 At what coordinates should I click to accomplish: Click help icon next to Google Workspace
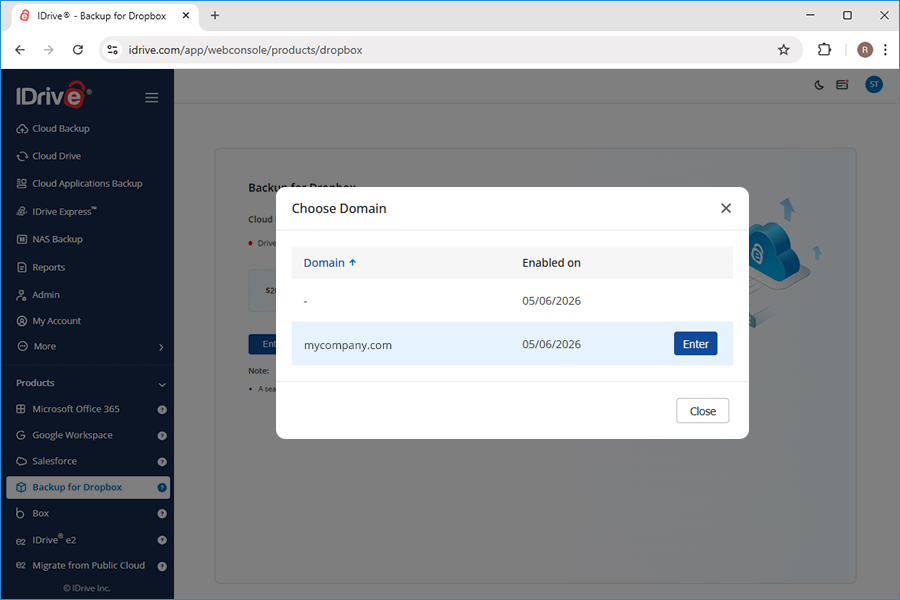pos(162,436)
